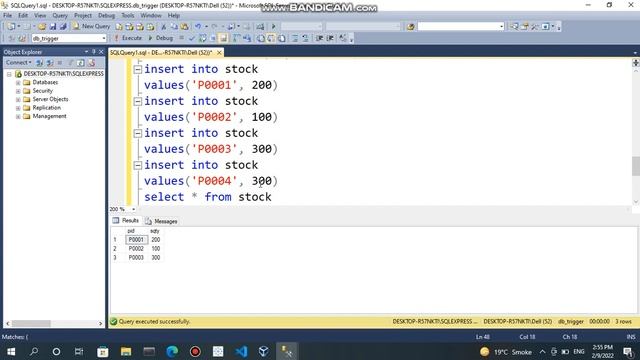Open the Connect dropdown in Object Explorer
The width and height of the screenshot is (640, 360).
(18, 62)
